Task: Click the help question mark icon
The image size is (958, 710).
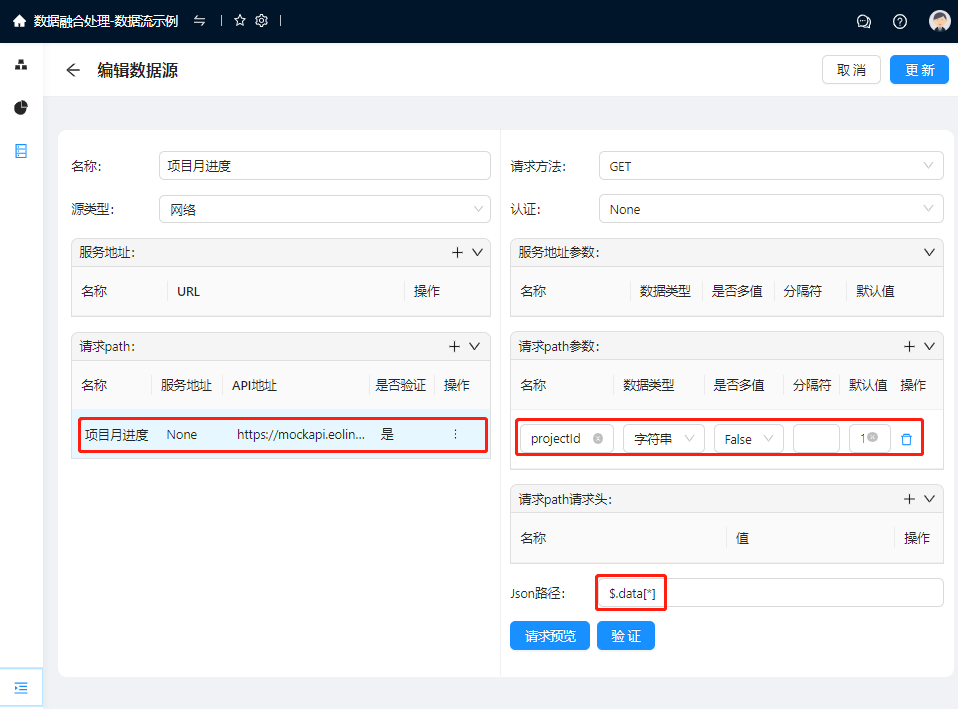Action: click(x=900, y=21)
